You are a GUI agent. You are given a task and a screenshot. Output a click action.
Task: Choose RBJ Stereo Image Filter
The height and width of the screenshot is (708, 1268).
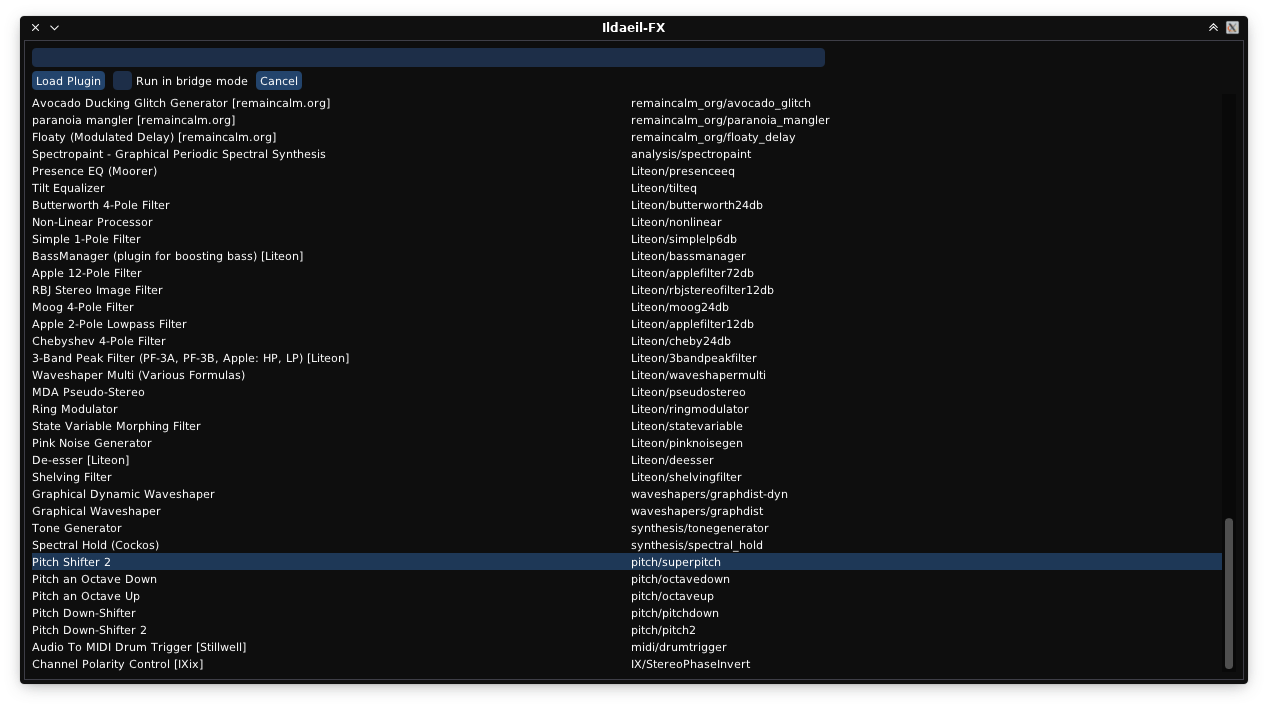tap(97, 290)
